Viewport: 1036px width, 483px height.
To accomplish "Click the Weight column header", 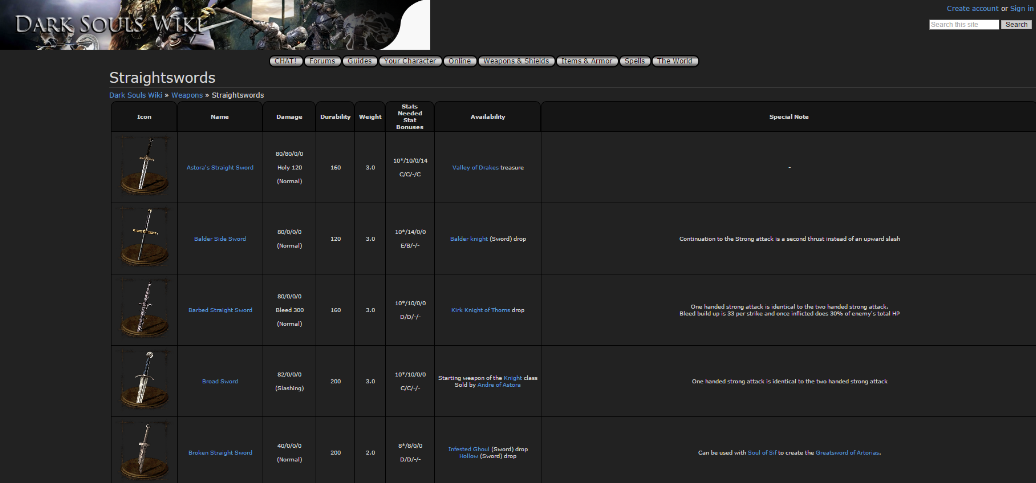I will point(370,117).
